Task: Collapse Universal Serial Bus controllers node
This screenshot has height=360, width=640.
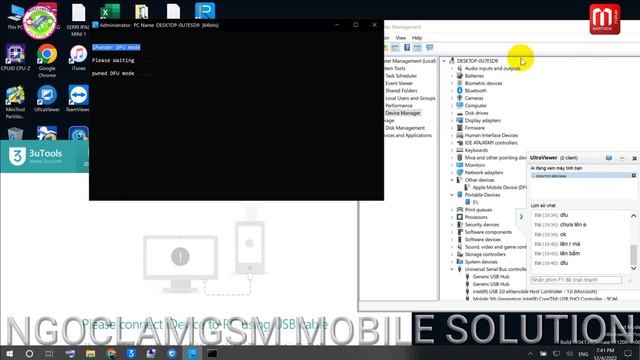Action: coord(452,269)
